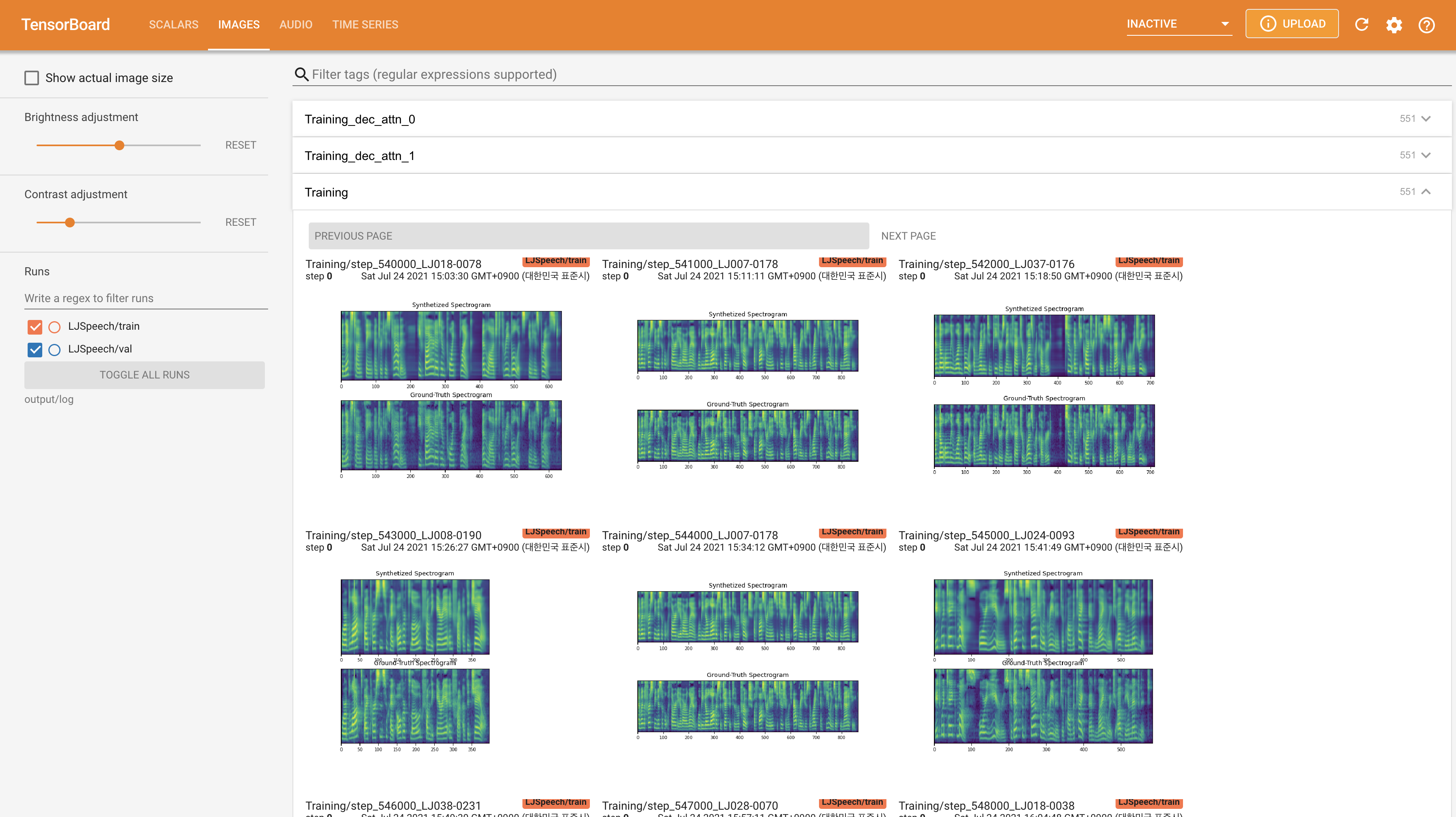
Task: Switch to the TIME SERIES tab
Action: (x=365, y=25)
